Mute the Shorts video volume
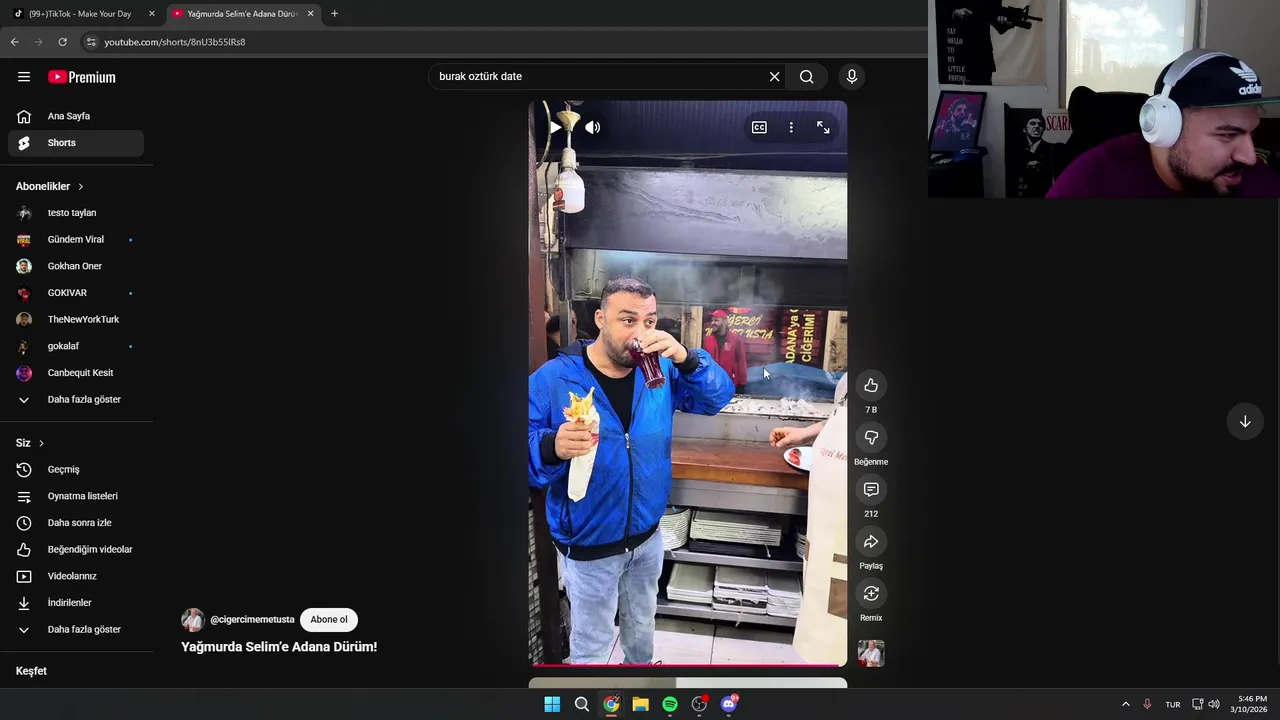The image size is (1280, 720). (593, 128)
